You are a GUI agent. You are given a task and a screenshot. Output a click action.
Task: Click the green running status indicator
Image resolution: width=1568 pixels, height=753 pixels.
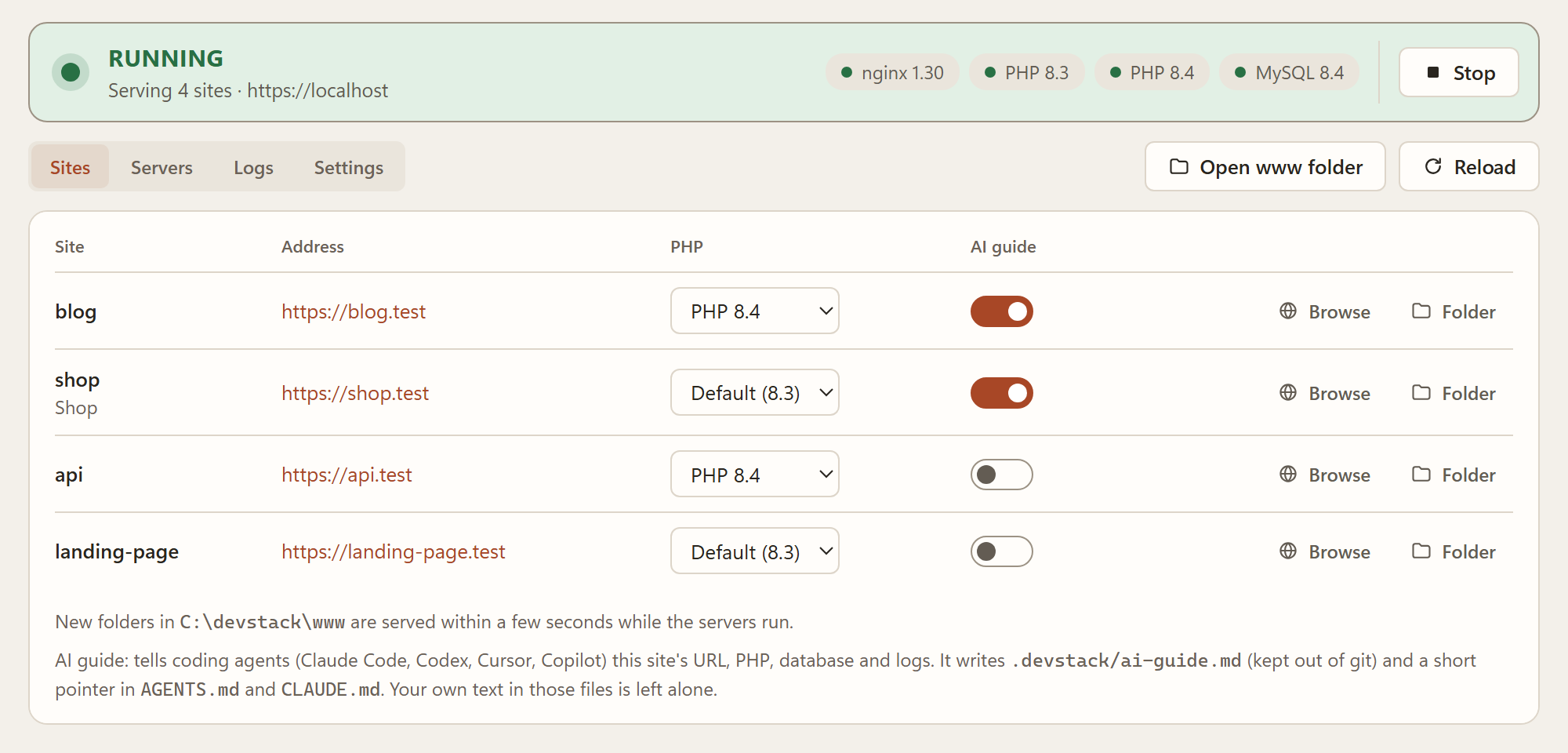[71, 72]
